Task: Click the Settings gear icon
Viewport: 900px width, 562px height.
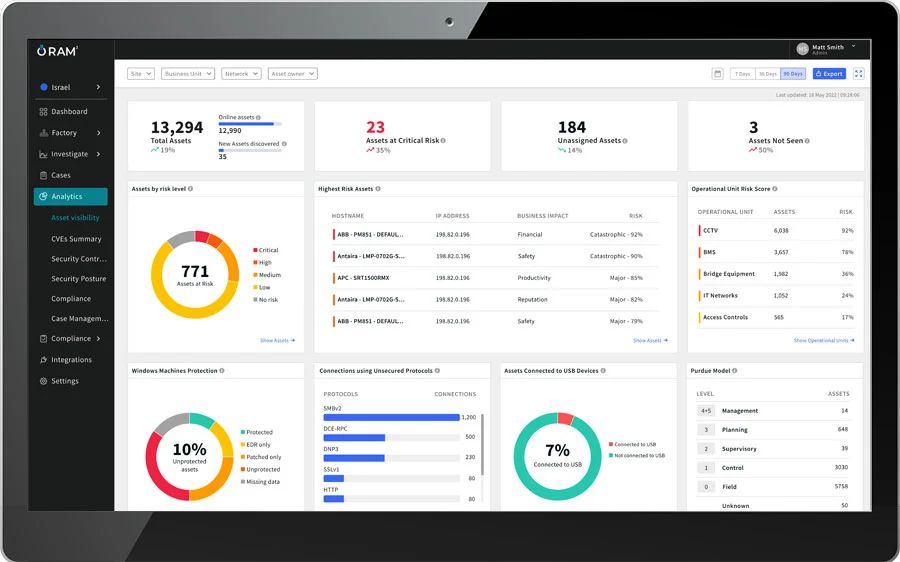Action: (43, 381)
